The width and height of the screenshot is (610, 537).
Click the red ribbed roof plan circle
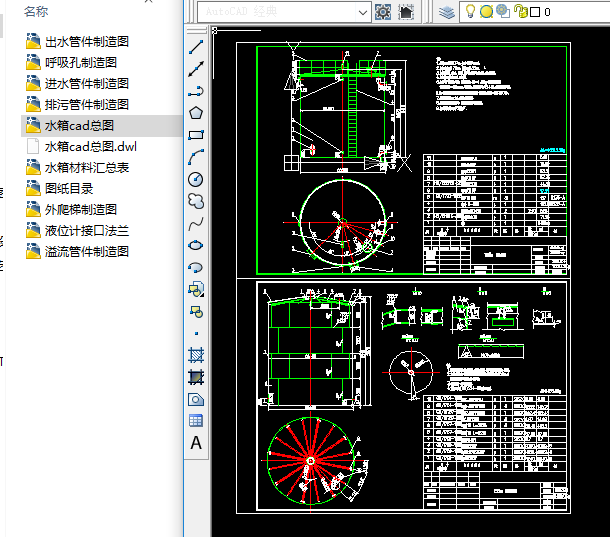(x=311, y=461)
